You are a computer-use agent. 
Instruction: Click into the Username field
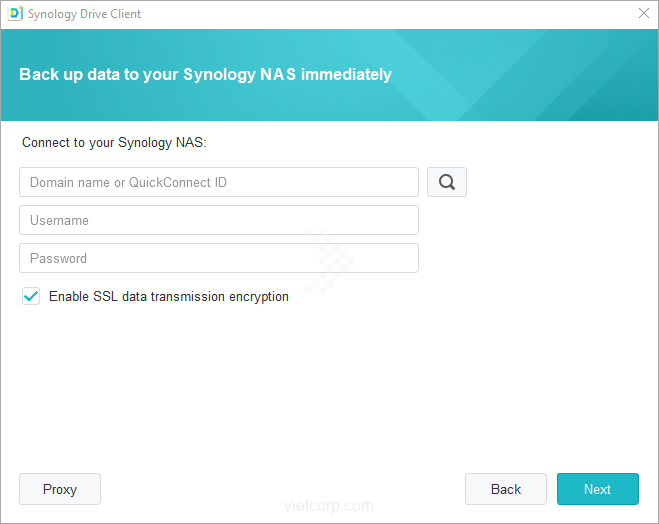pyautogui.click(x=218, y=220)
